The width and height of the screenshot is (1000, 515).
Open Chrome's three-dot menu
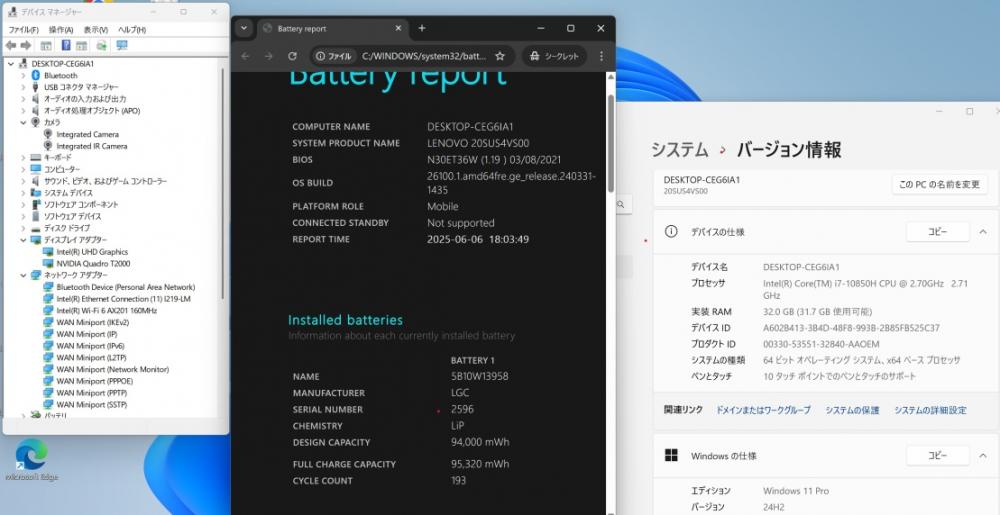pos(601,56)
